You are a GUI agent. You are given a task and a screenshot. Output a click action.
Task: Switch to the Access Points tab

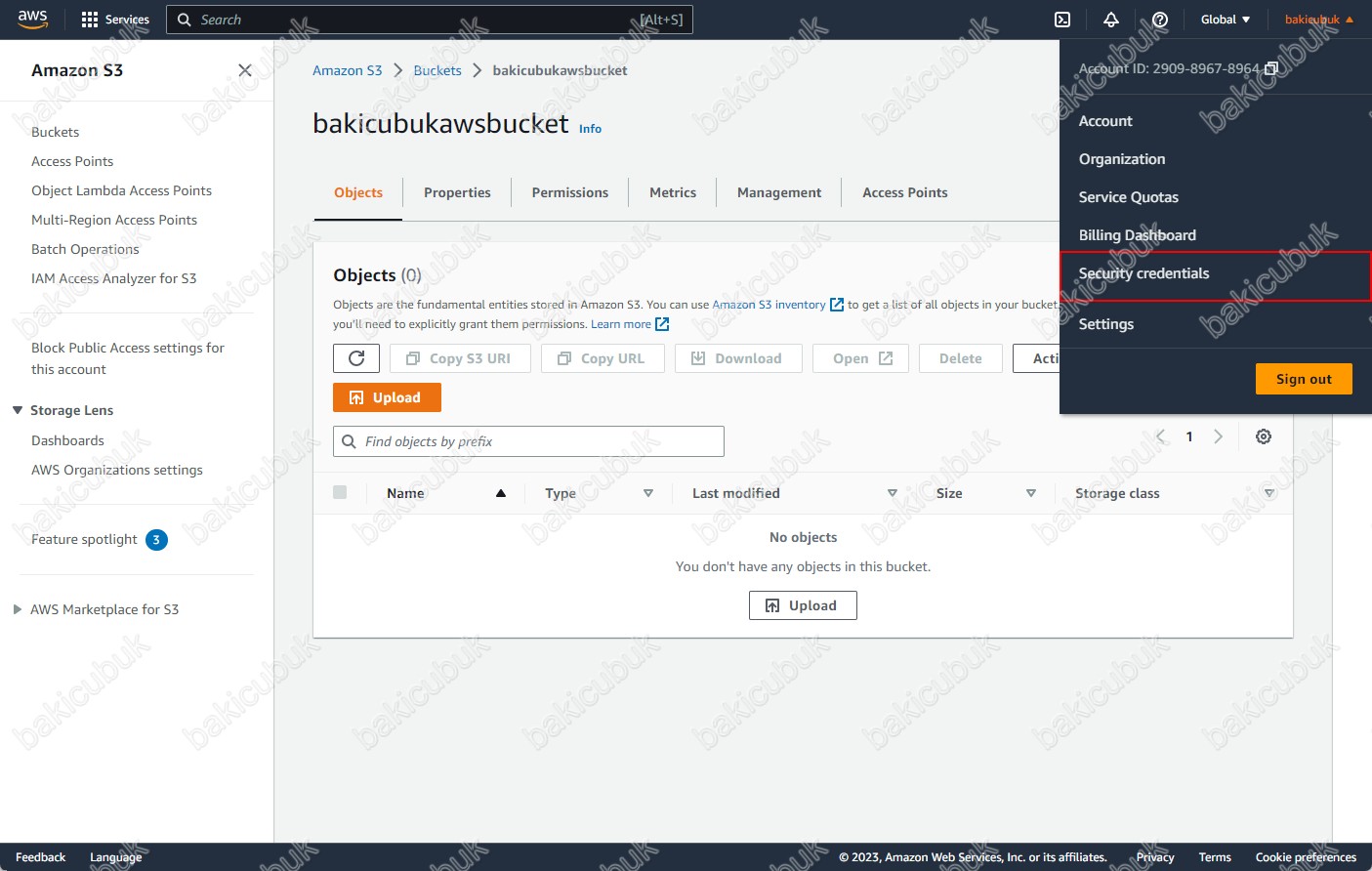tap(905, 192)
